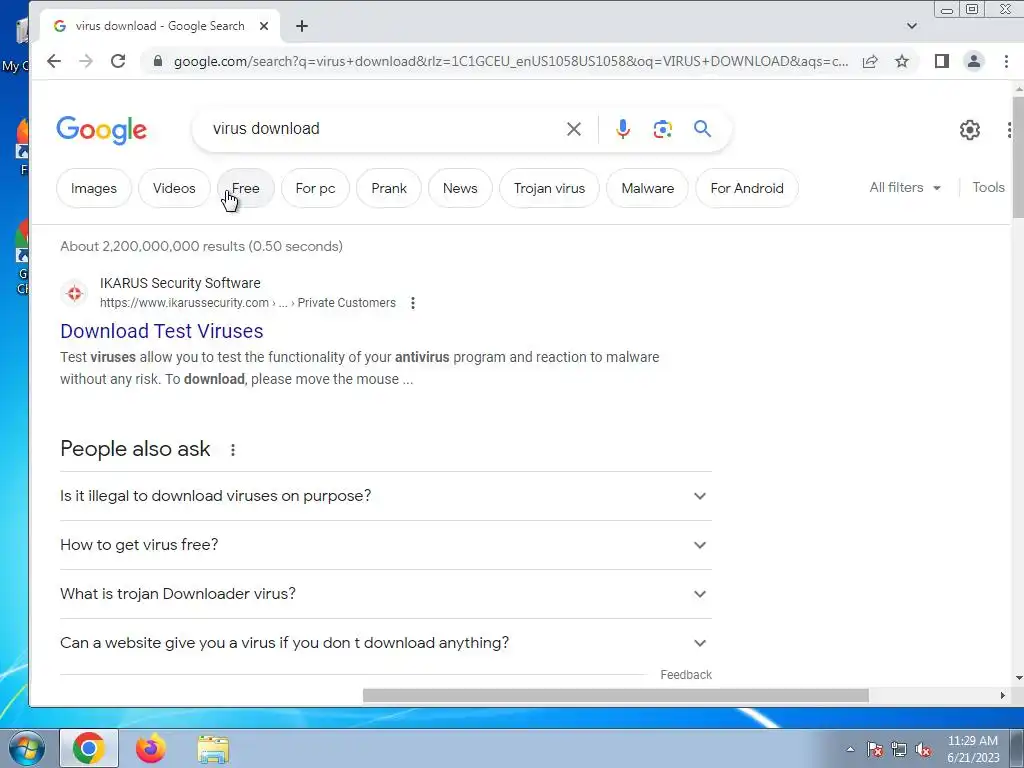Search by image with camera lens icon
The width and height of the screenshot is (1024, 768).
(x=662, y=129)
